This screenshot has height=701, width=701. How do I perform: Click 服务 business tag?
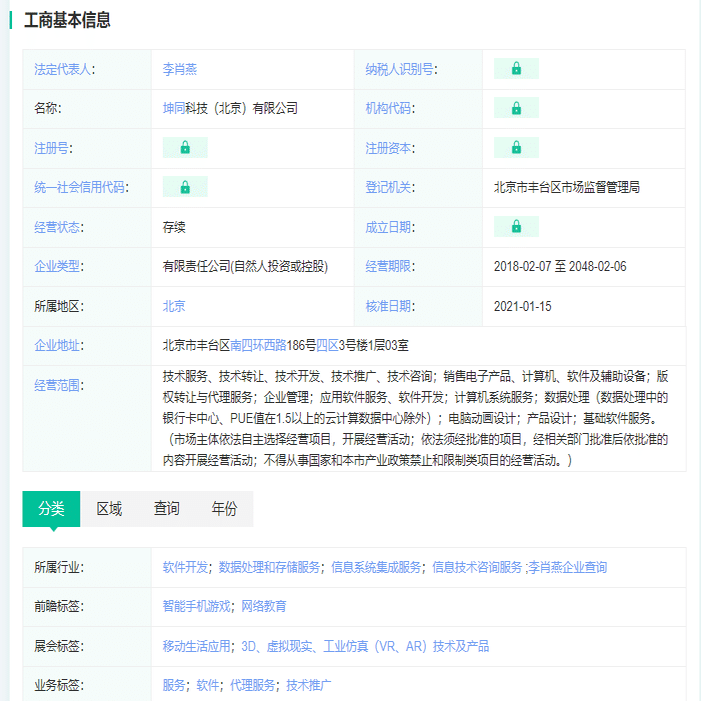[174, 685]
